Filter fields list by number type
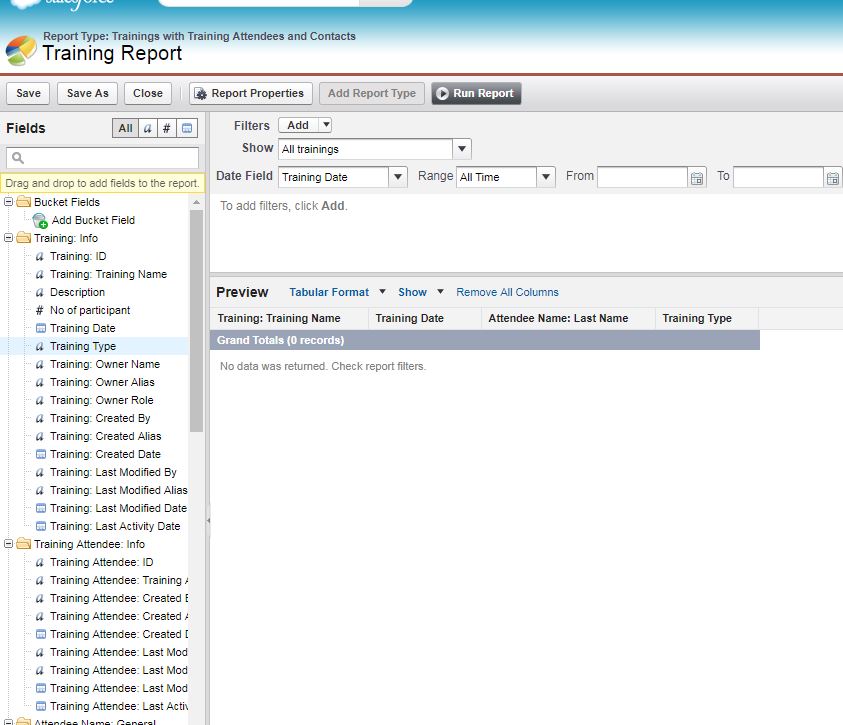 coord(167,128)
